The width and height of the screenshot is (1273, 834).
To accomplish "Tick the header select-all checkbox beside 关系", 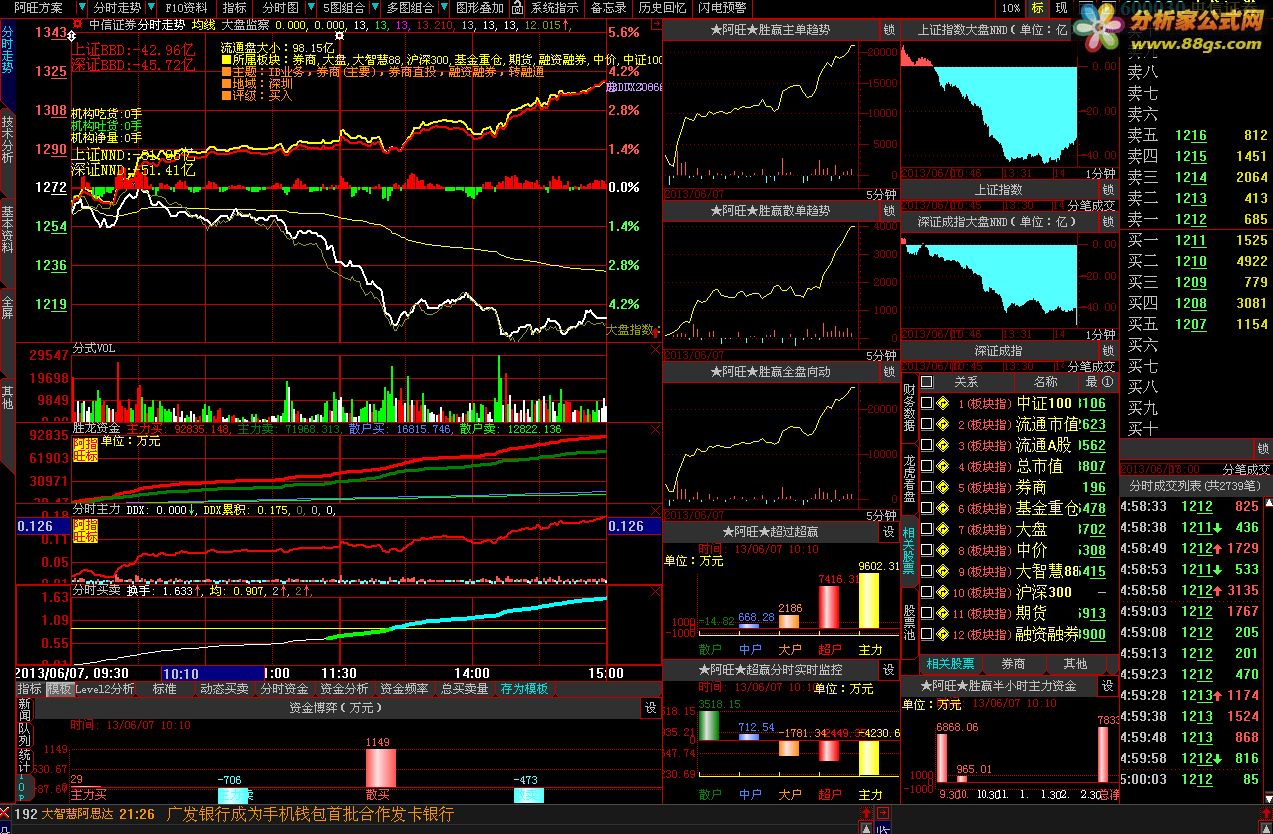I will (x=927, y=382).
